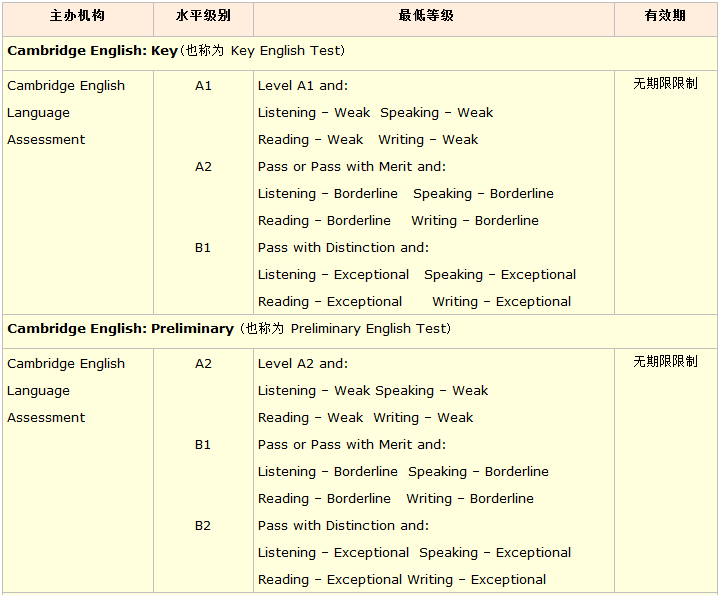720x595 pixels.
Task: Click the "水平级别" column header
Action: (x=203, y=16)
